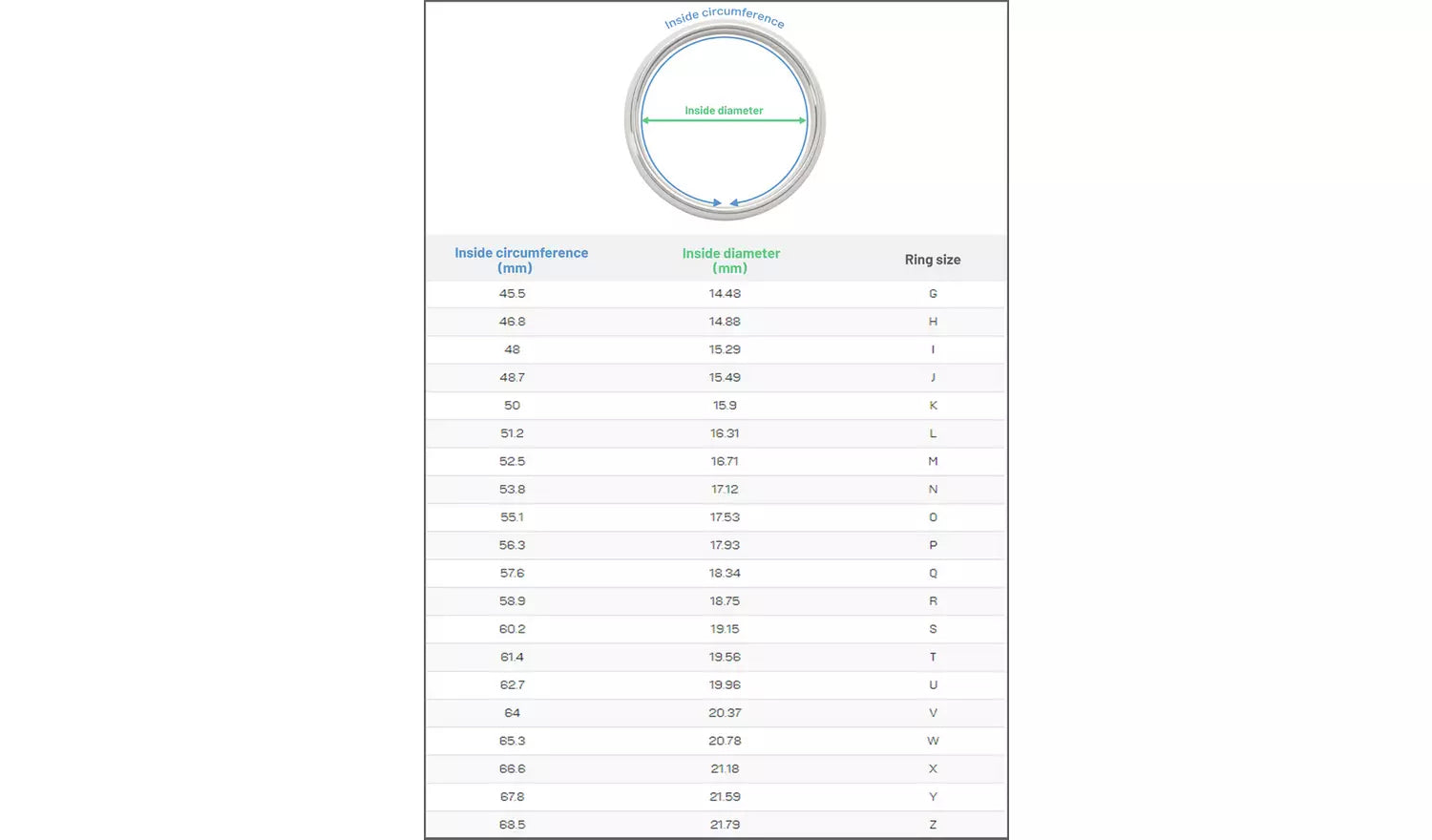Select circumference value 65.3
This screenshot has height=840, width=1432.
[x=512, y=741]
